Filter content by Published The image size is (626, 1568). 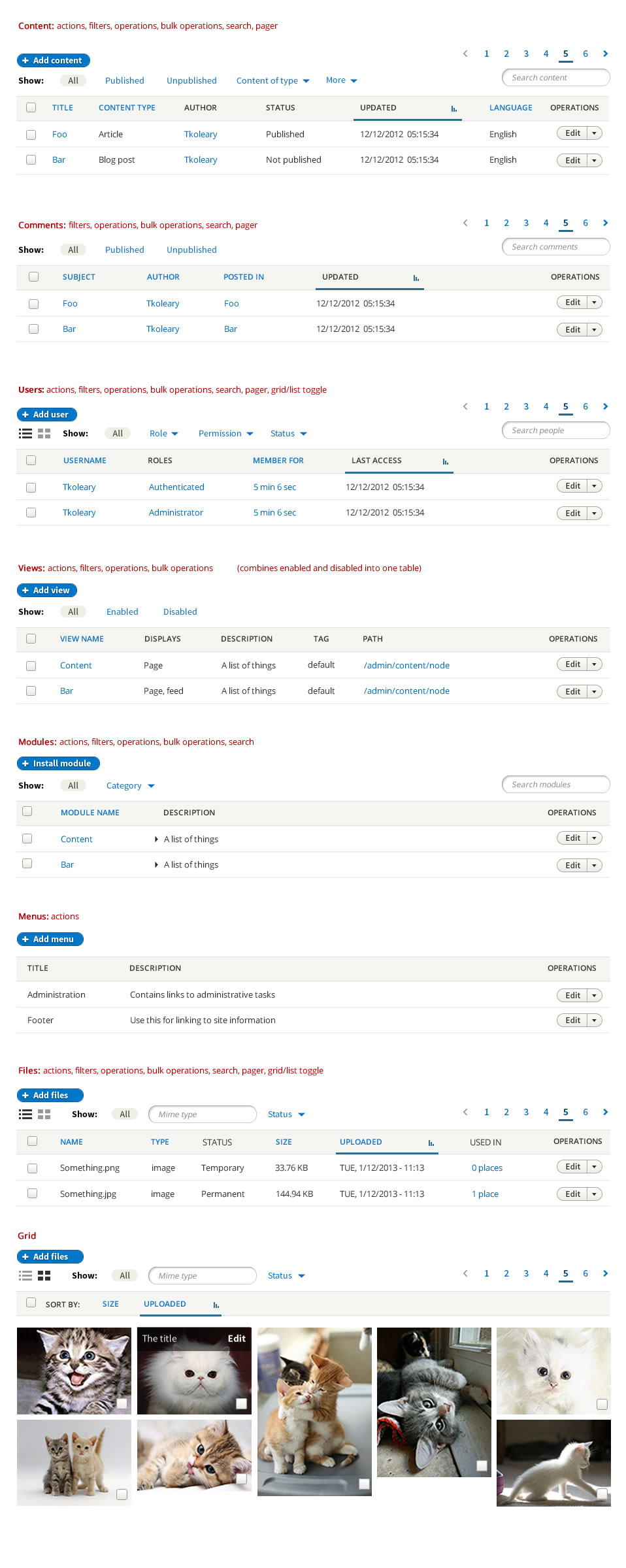124,80
